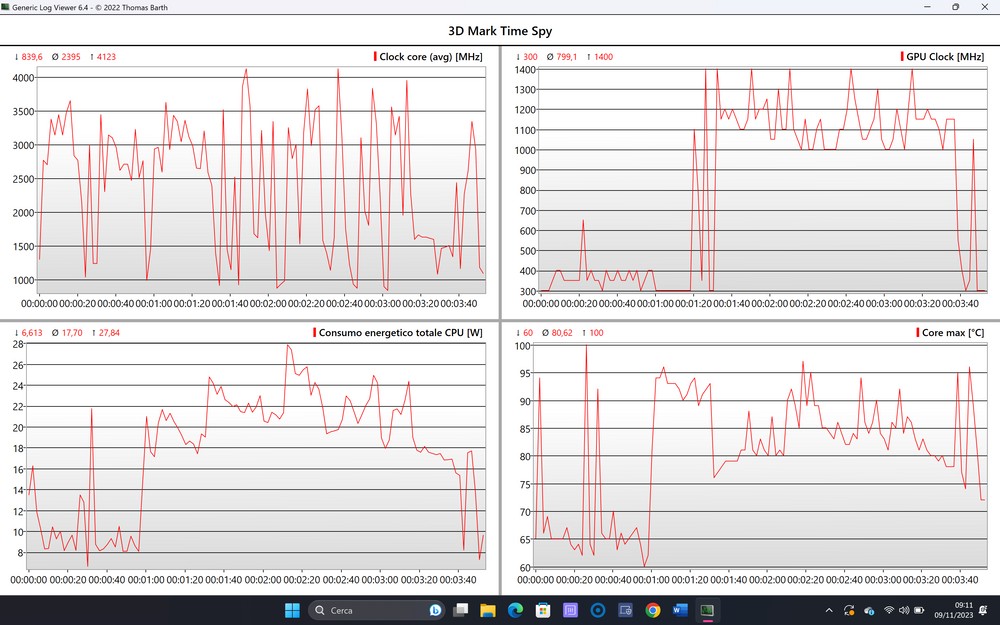Click the Clock core (avg) [MHz] legend

click(430, 57)
